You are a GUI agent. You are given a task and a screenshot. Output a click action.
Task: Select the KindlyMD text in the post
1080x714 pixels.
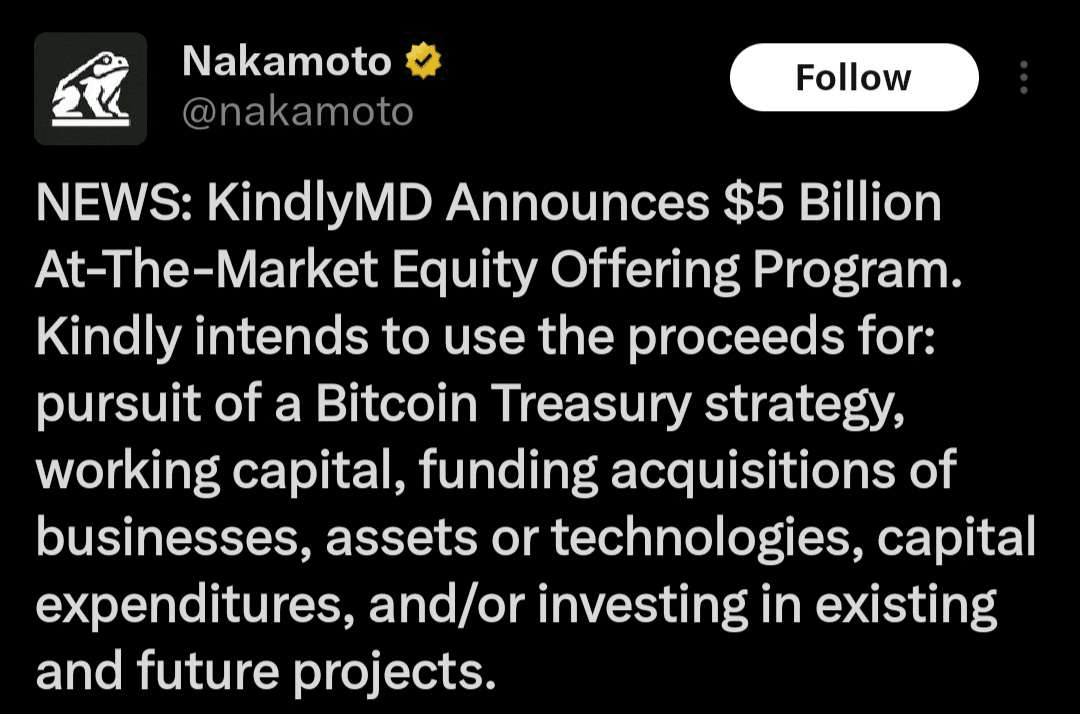(x=320, y=205)
